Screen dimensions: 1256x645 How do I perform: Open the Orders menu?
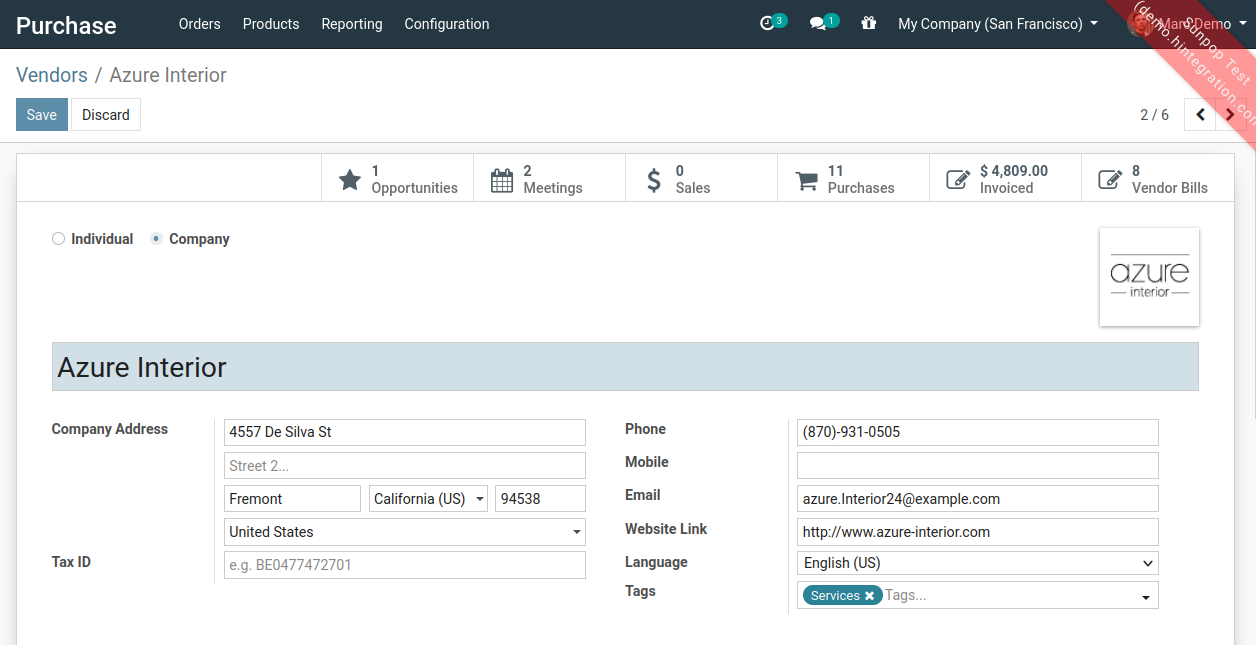pyautogui.click(x=200, y=24)
